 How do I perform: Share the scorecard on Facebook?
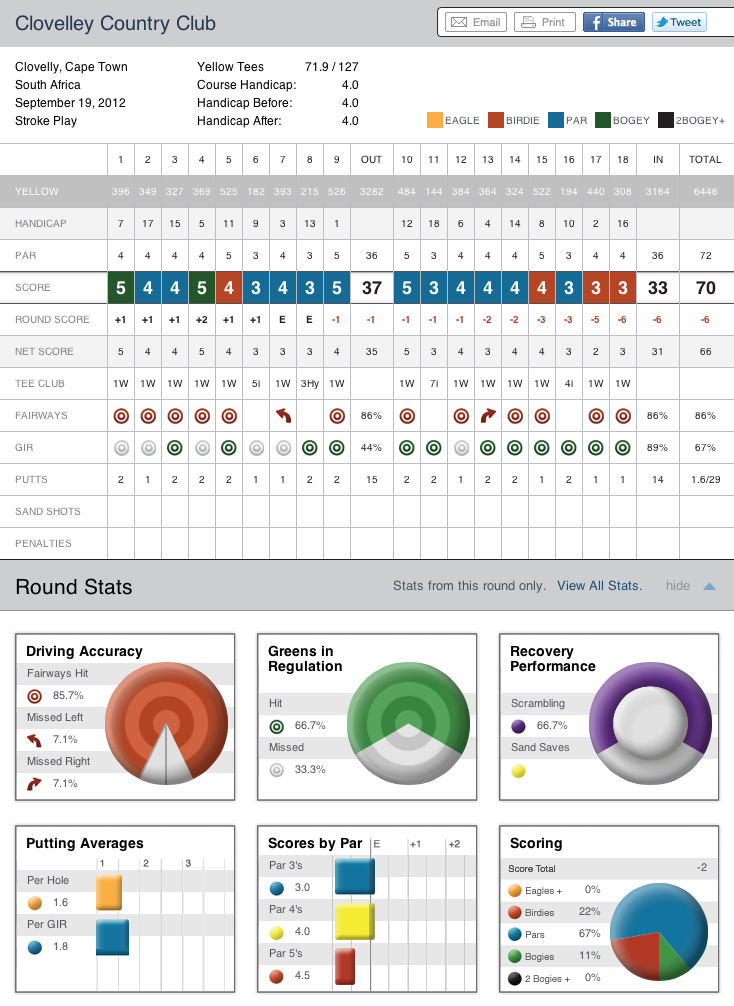(x=613, y=22)
